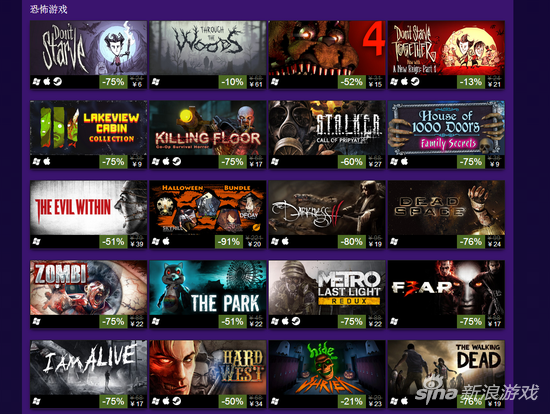
Task: Click Mac icon under Halloween Bundle
Action: point(166,241)
